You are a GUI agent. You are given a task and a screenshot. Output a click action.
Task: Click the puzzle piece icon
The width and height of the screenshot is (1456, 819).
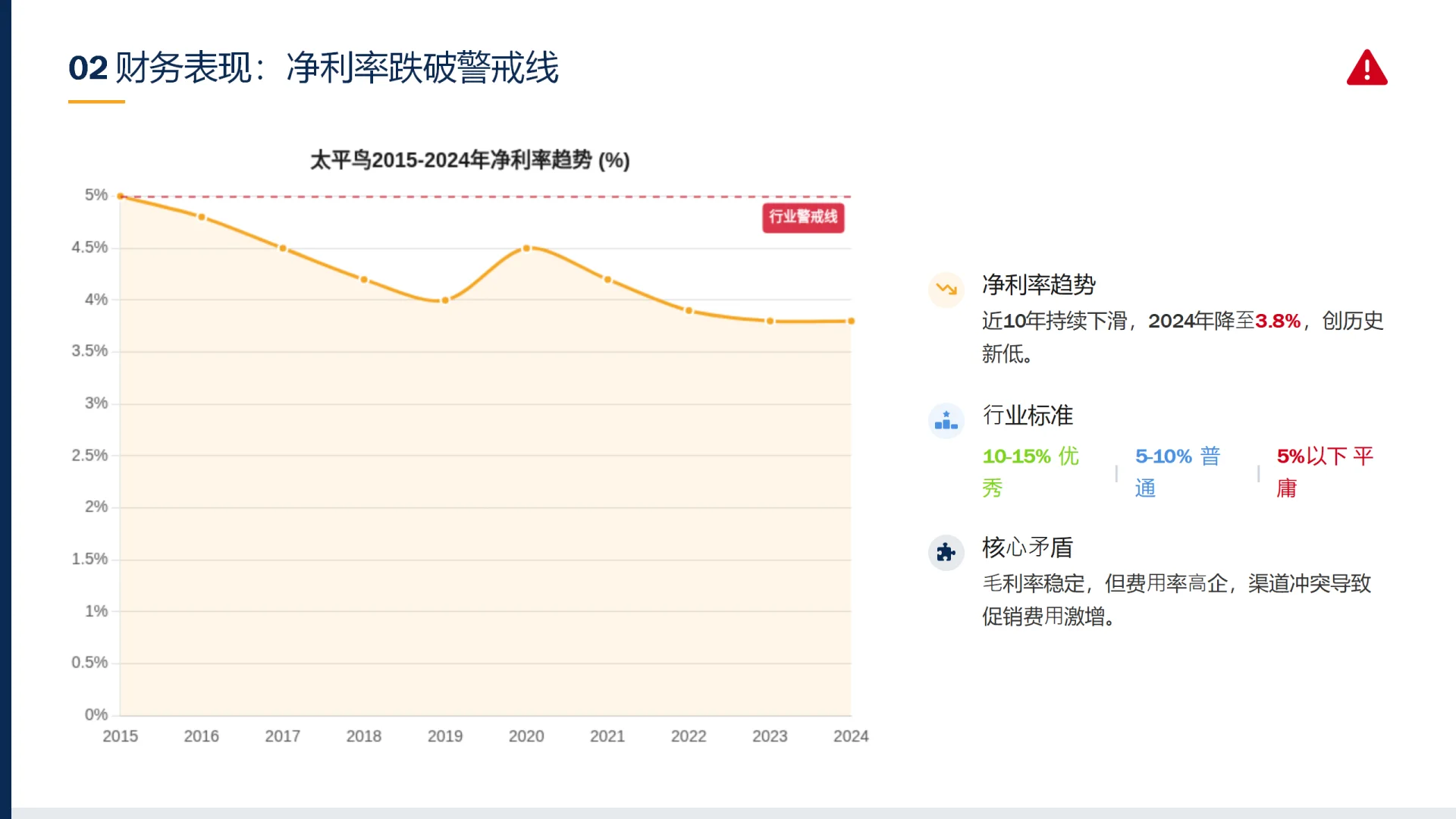[946, 552]
